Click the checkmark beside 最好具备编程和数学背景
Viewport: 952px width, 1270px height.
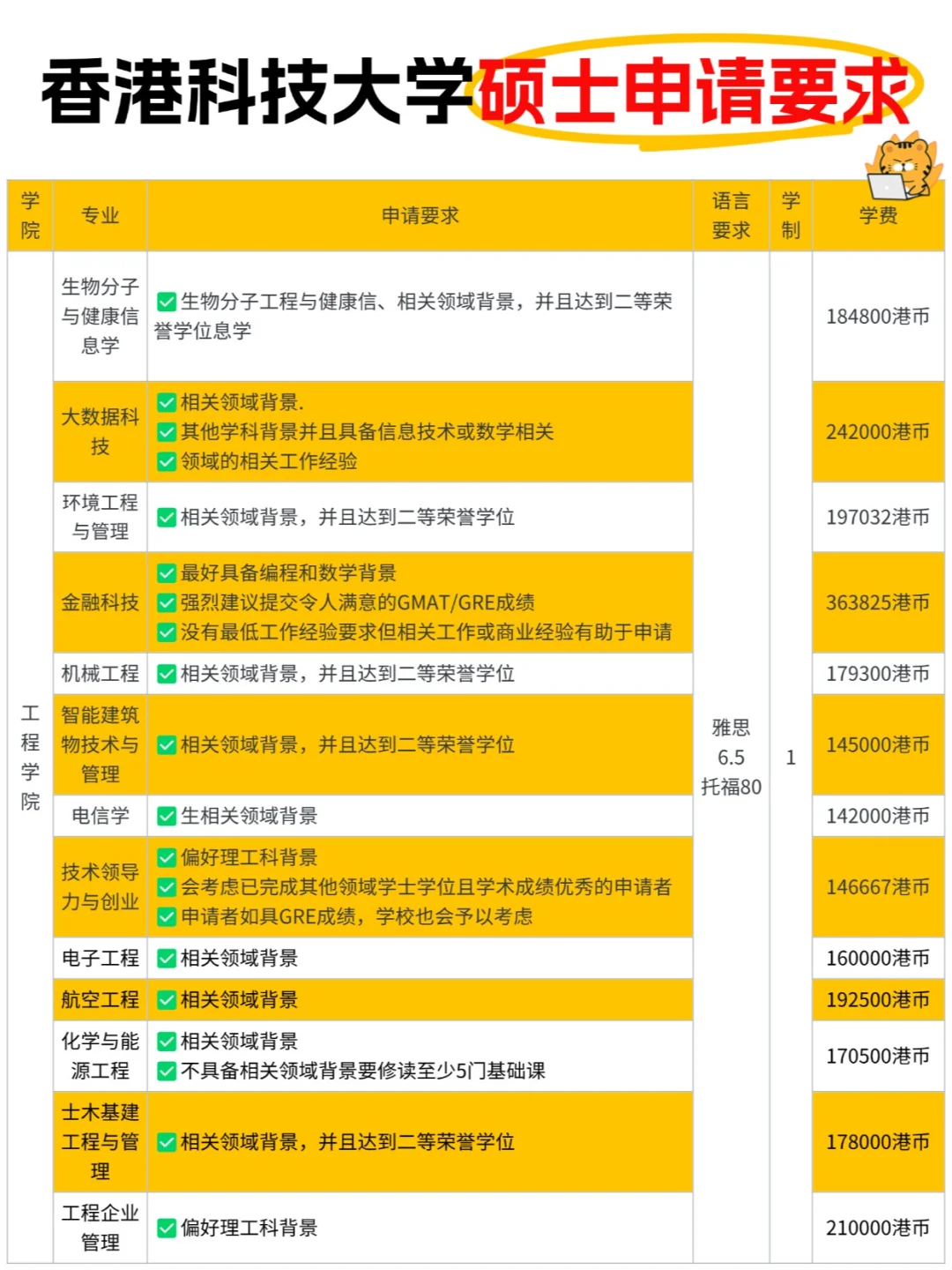pyautogui.click(x=166, y=573)
